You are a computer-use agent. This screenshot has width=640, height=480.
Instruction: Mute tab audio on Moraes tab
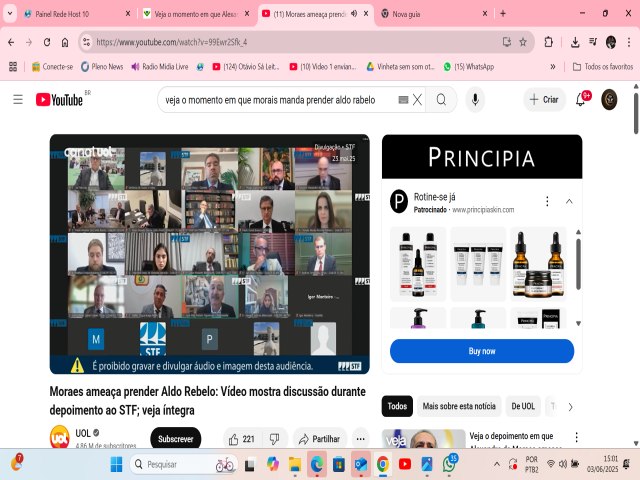(x=354, y=14)
